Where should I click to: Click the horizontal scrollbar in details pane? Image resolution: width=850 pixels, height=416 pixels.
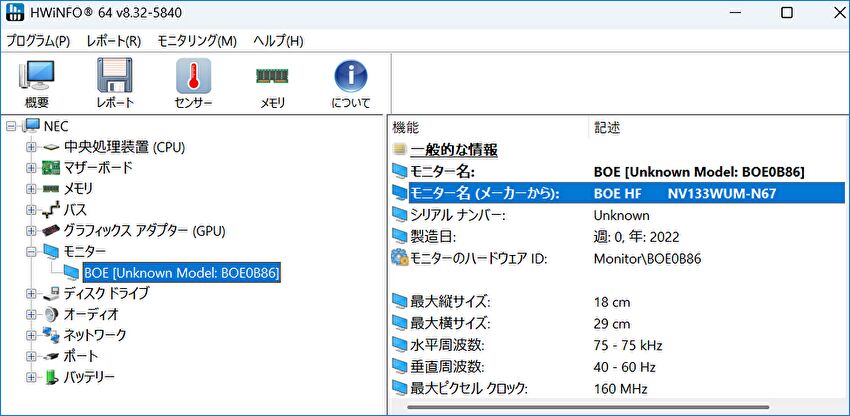point(588,408)
